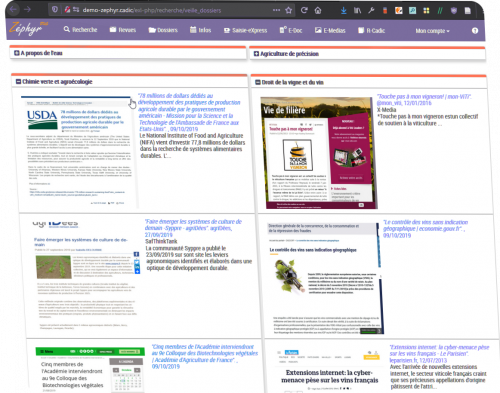Open the '78 millions de dollars' article link
The width and height of the screenshot is (500, 393).
(189, 112)
